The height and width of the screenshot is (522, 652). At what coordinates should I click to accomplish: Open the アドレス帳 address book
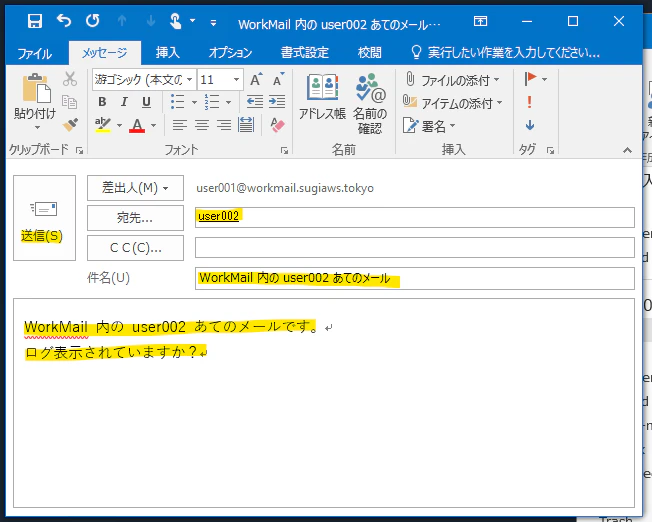(322, 98)
